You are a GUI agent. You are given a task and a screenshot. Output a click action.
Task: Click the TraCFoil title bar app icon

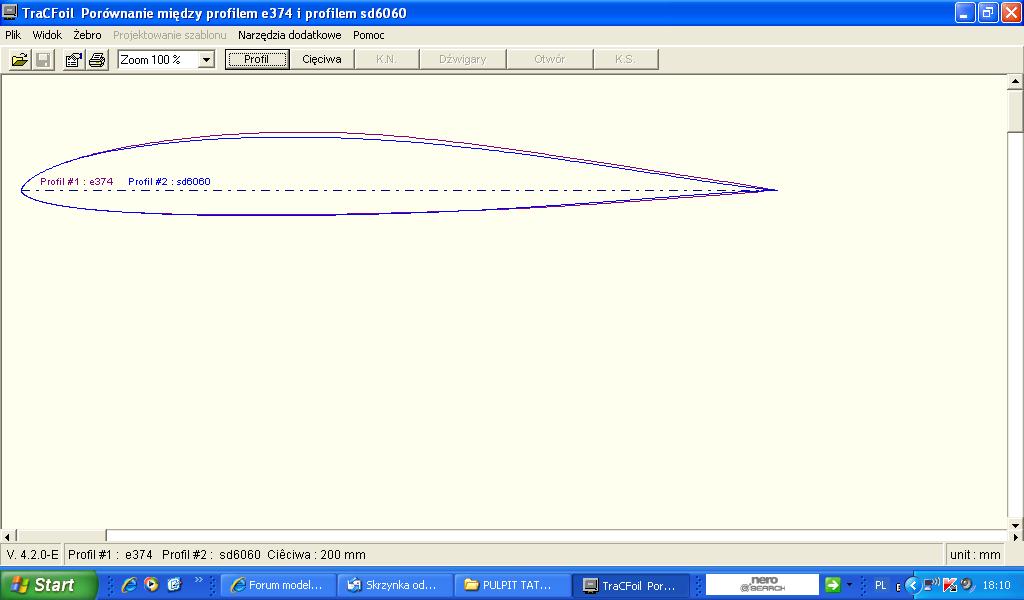(x=11, y=13)
